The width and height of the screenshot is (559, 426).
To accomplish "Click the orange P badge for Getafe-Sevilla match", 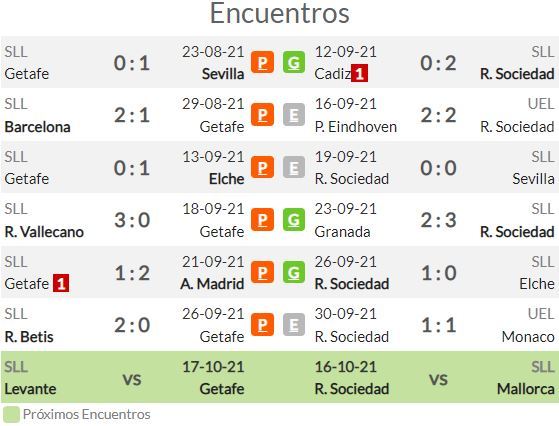I will click(x=262, y=62).
